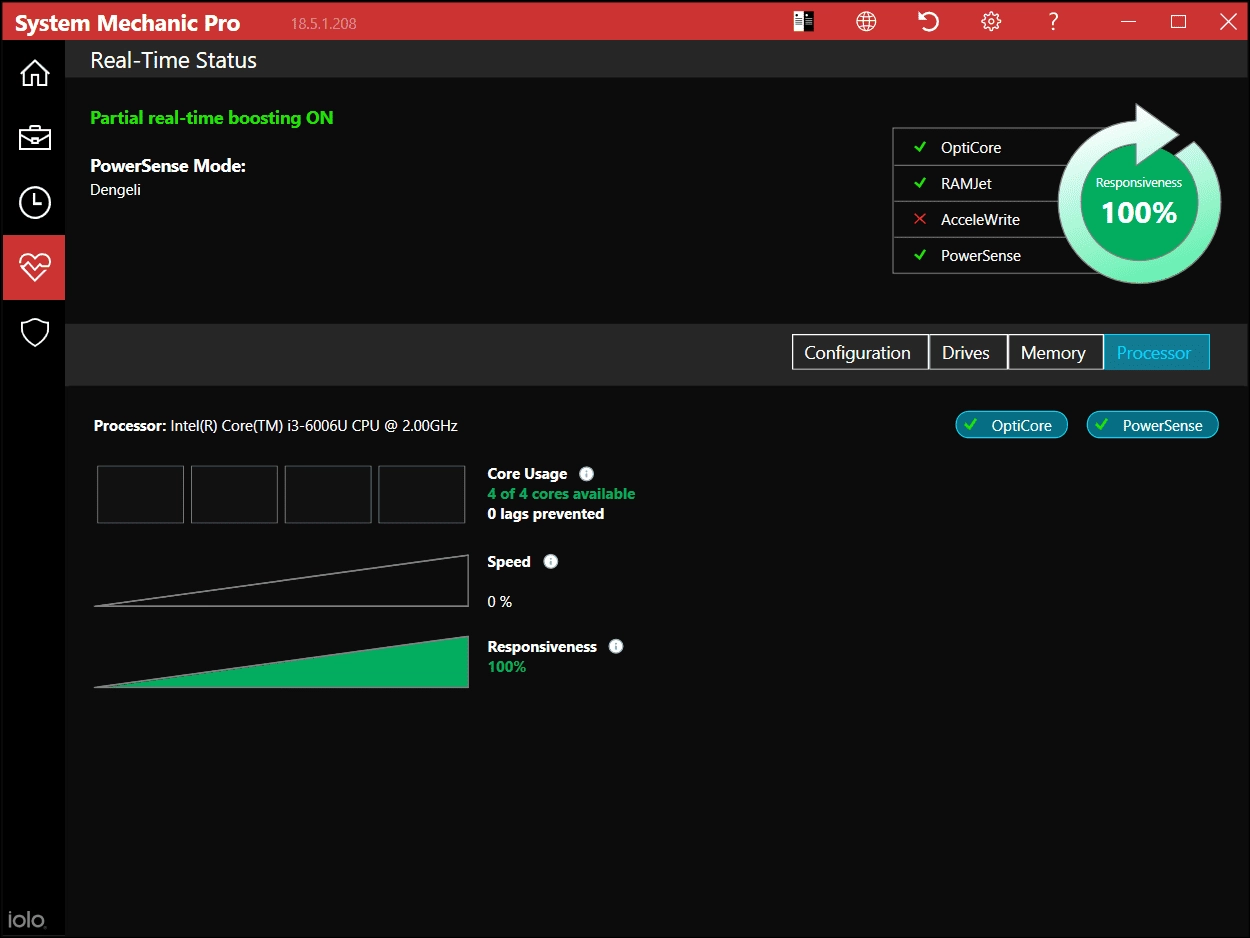Image resolution: width=1250 pixels, height=938 pixels.
Task: Click the info icon next to Core Usage
Action: pos(586,474)
